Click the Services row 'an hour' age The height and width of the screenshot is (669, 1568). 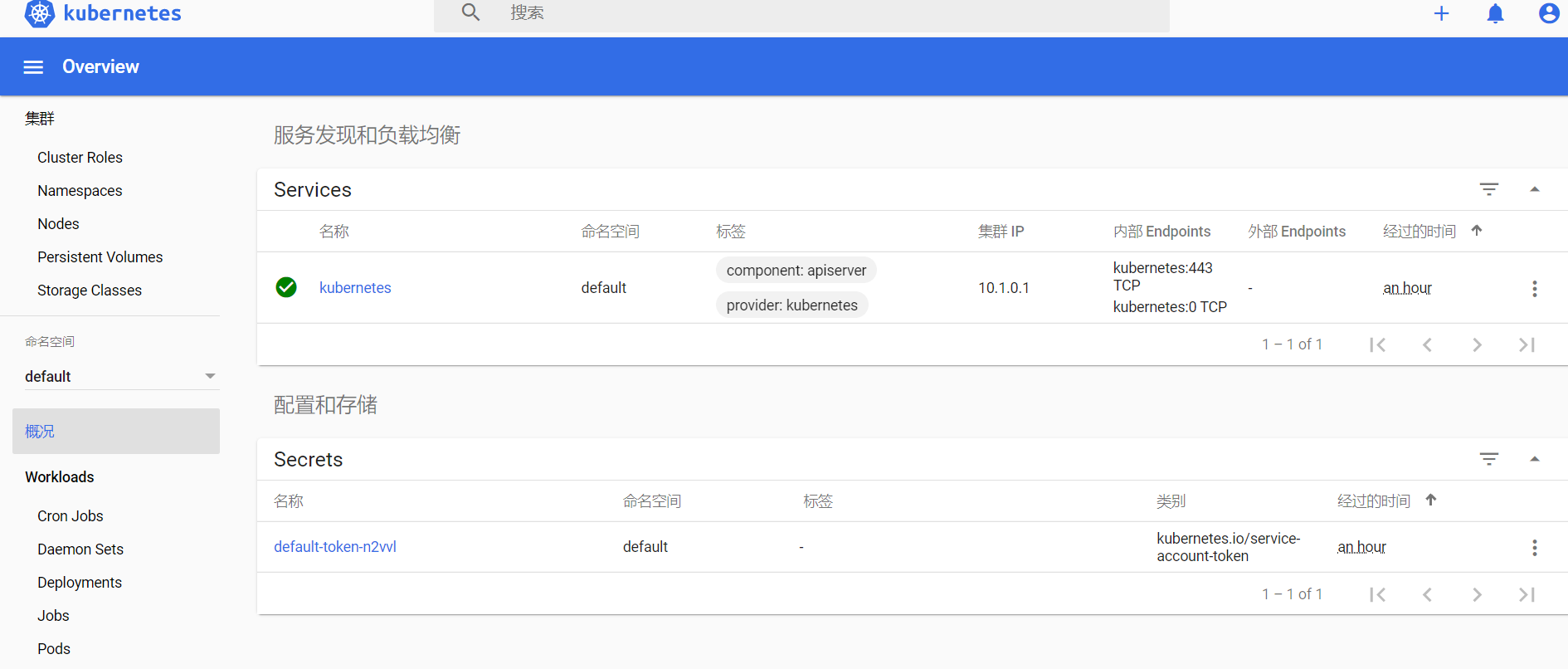click(1407, 288)
